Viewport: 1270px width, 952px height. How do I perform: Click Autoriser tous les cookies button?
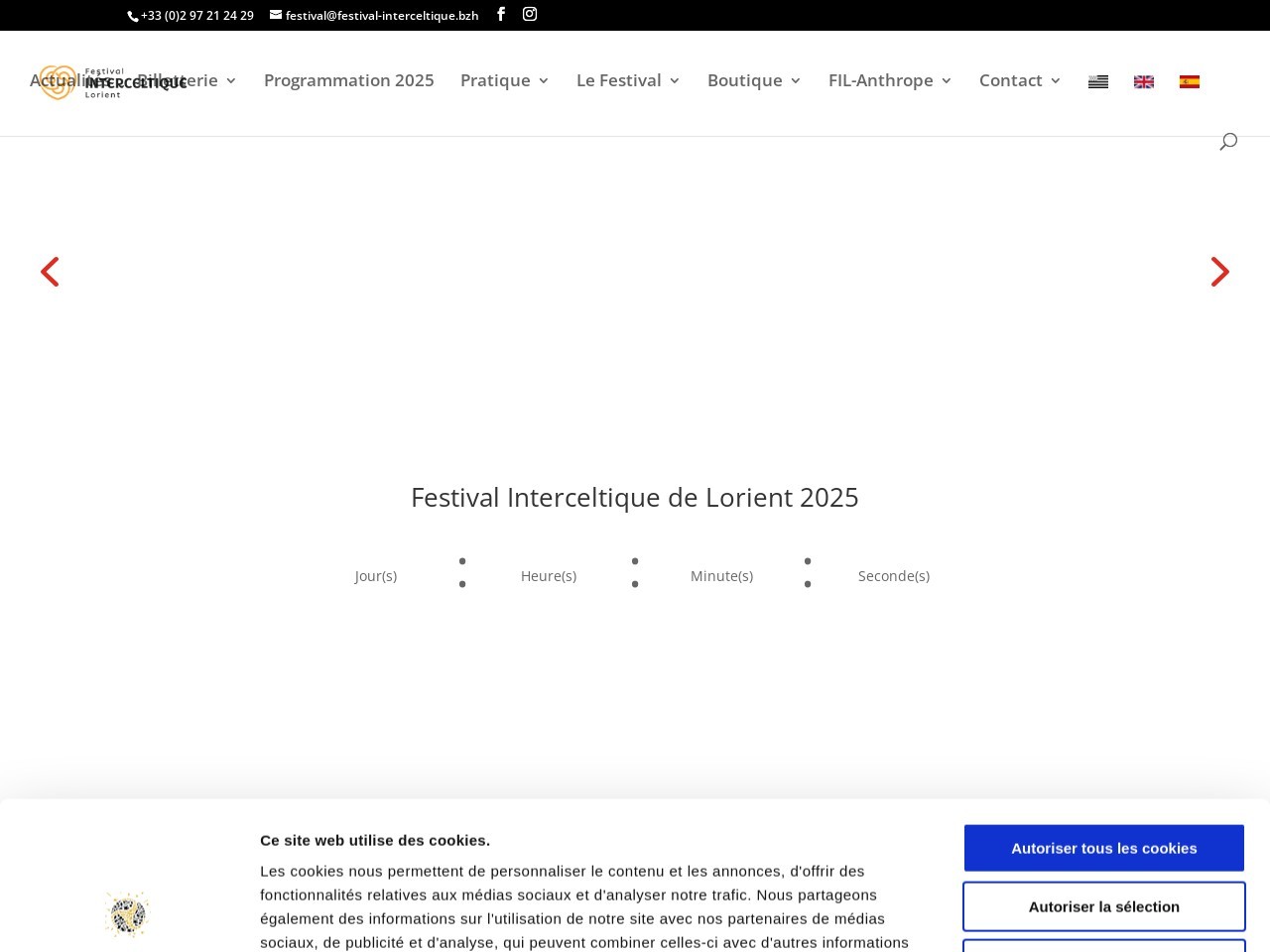coord(1104,848)
